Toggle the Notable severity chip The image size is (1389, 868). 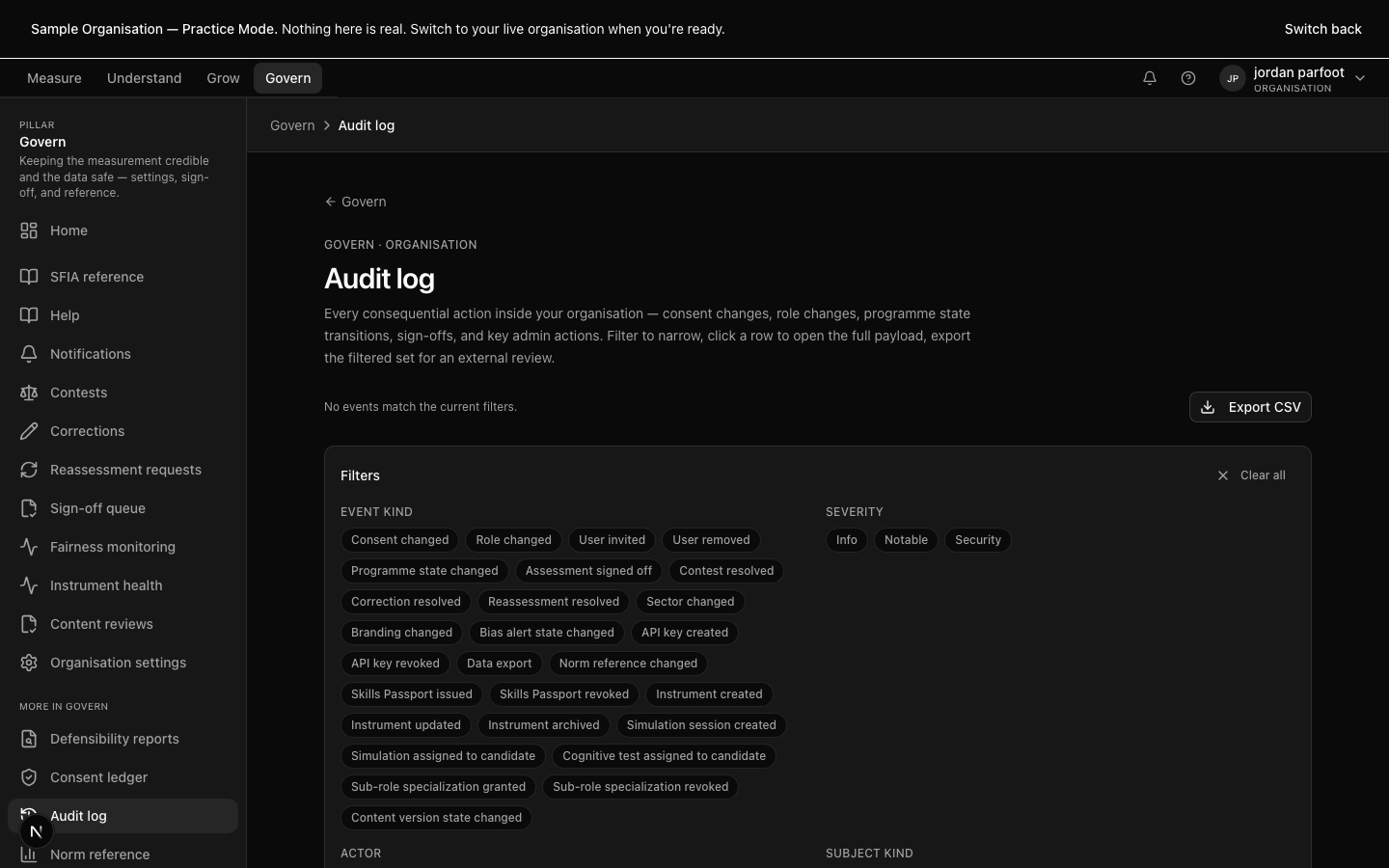pos(906,540)
